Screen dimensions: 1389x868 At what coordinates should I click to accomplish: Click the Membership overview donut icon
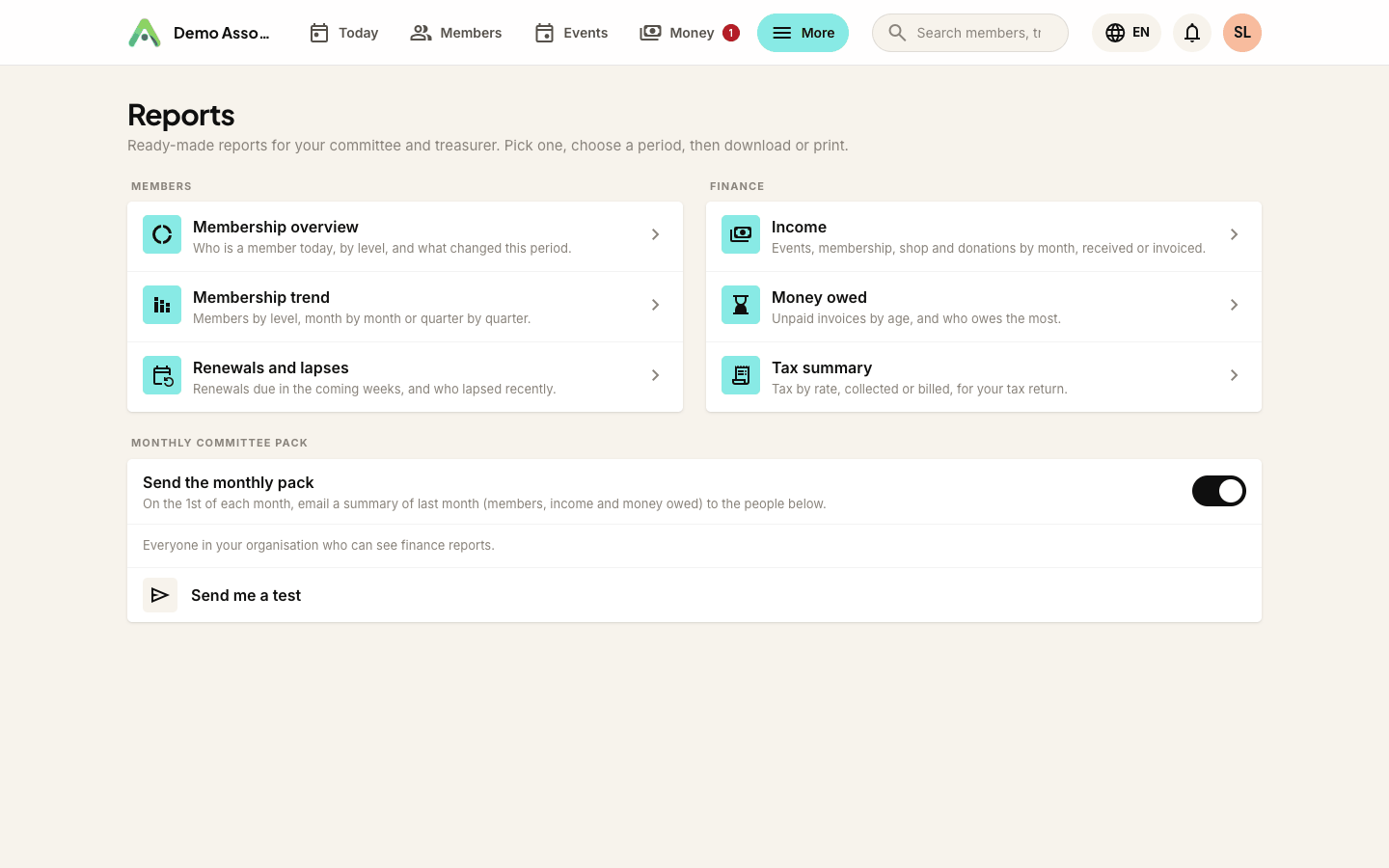click(162, 234)
